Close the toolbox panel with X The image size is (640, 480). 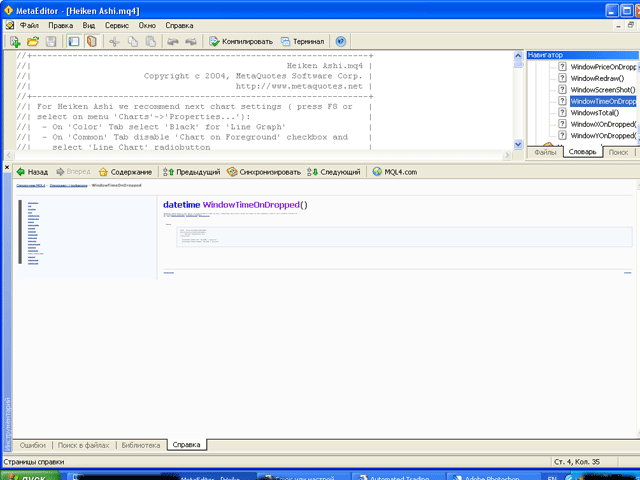[x=7, y=167]
